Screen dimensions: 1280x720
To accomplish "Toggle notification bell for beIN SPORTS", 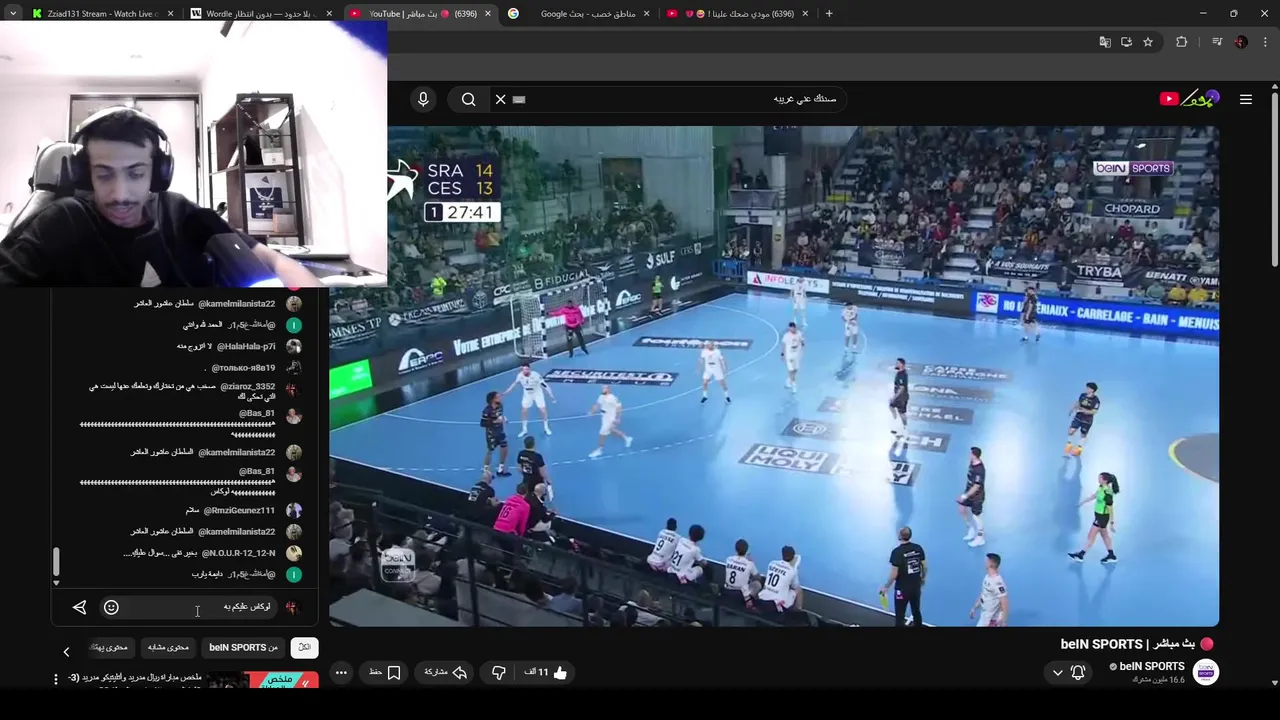I will tap(1078, 673).
